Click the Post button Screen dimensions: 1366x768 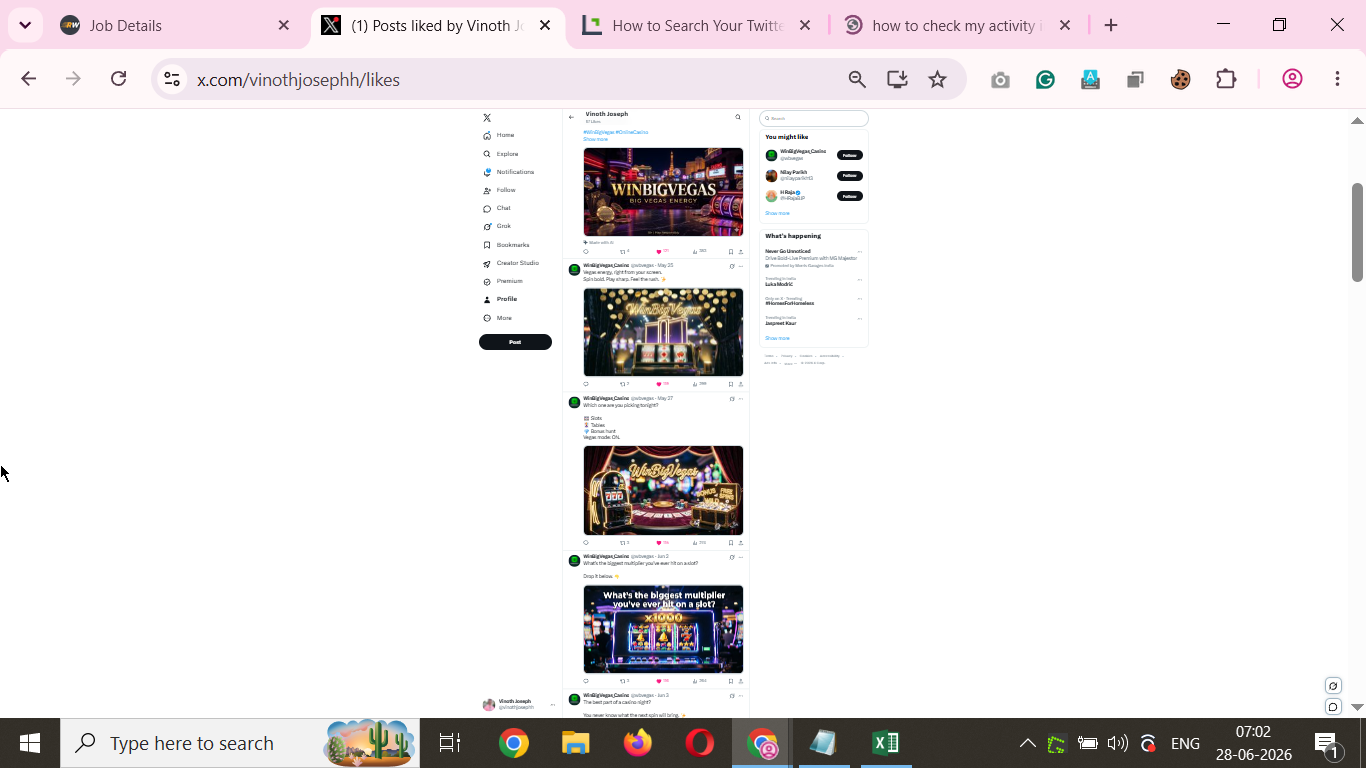pos(515,342)
